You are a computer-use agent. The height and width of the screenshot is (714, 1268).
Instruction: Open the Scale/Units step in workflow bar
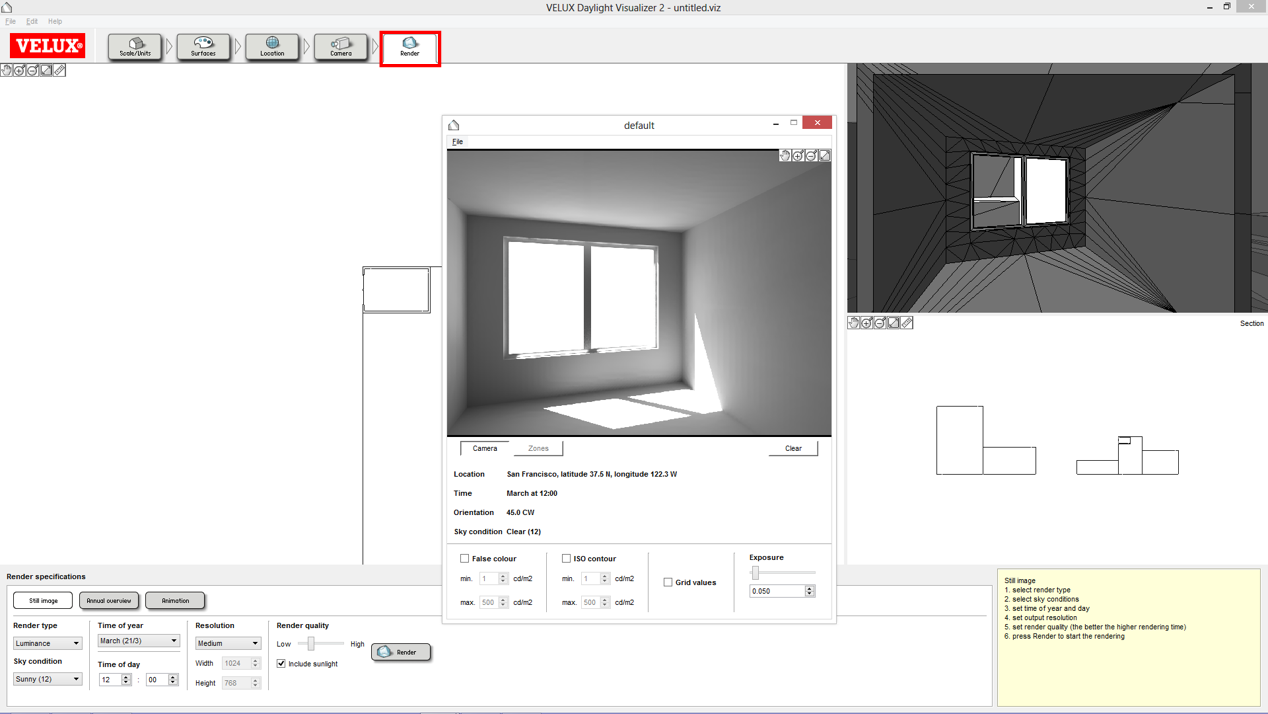click(x=135, y=46)
